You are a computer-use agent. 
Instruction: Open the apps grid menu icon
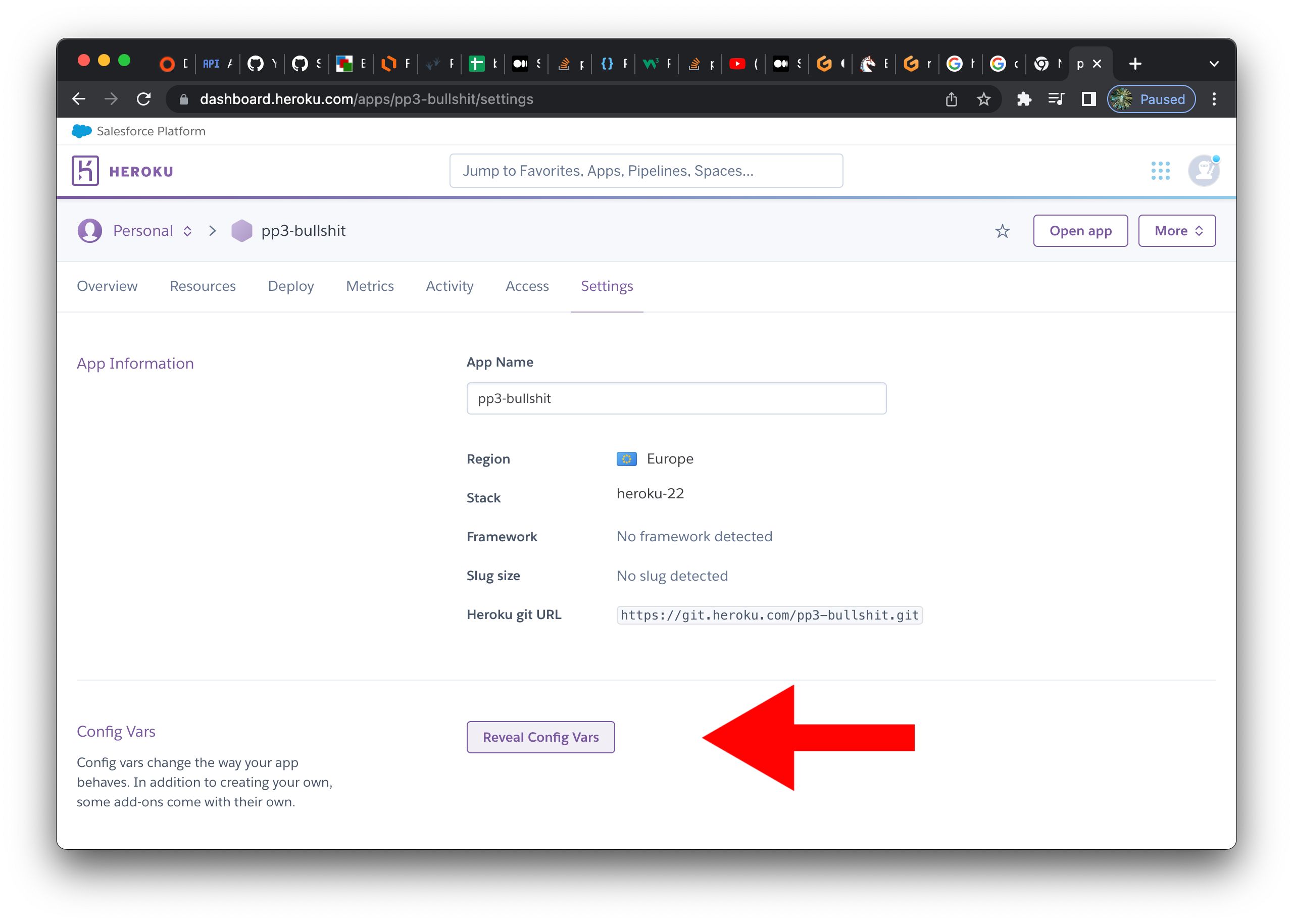1160,171
